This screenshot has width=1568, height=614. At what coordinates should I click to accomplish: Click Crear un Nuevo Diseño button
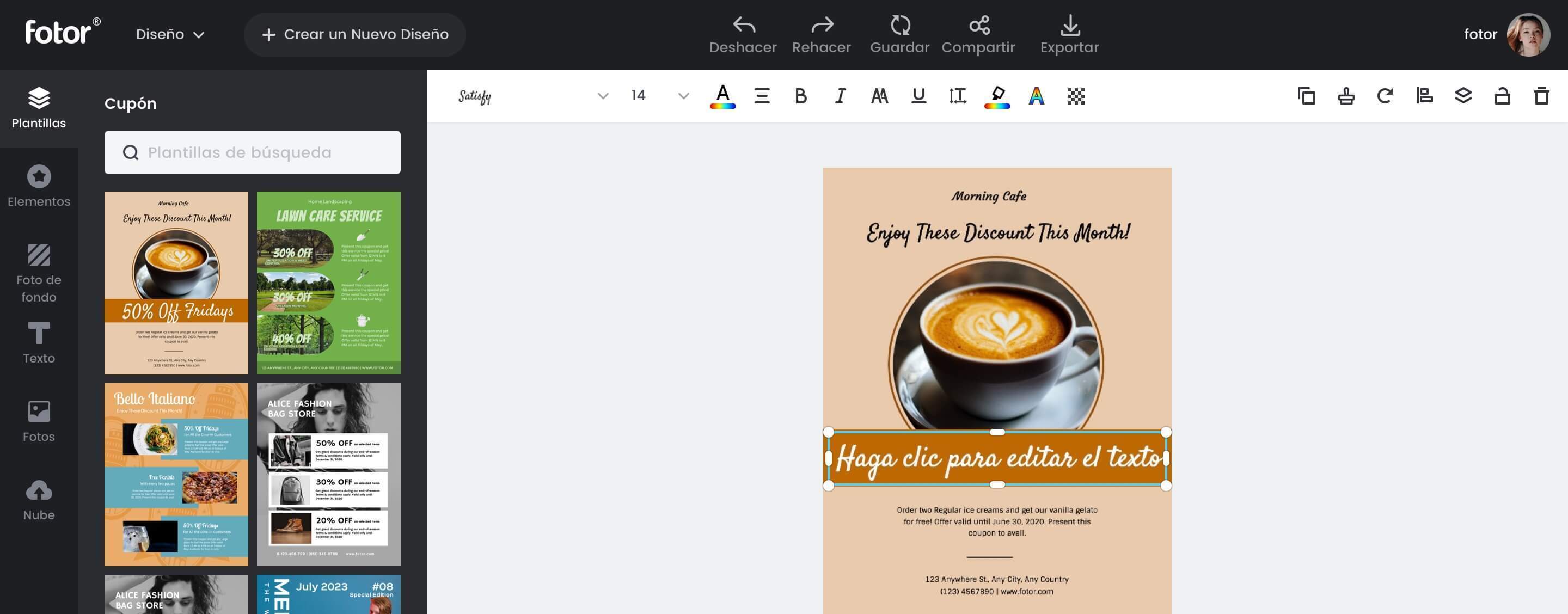[355, 34]
